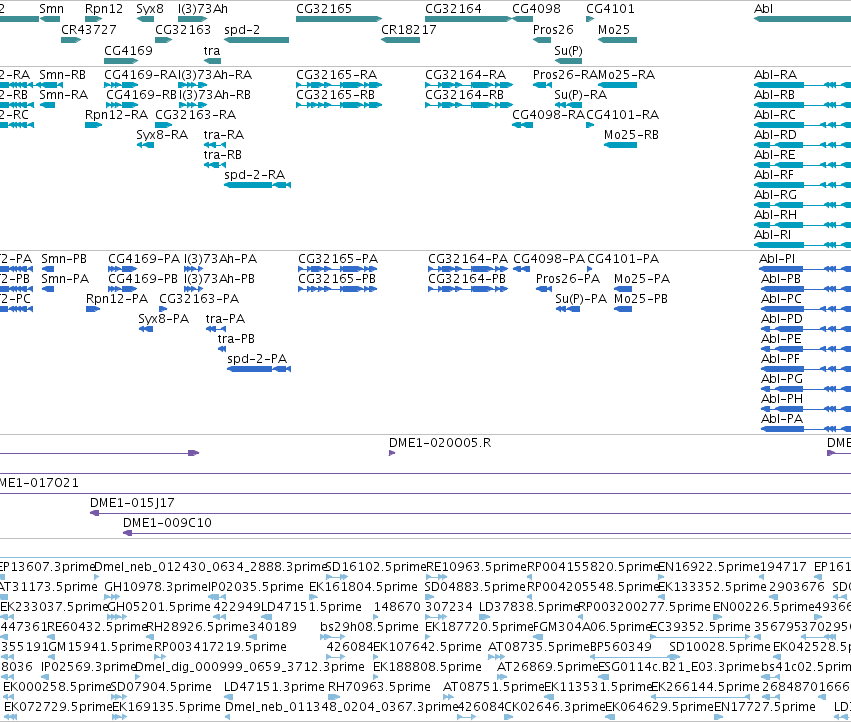Click the CG32163 gene label in gene track
This screenshot has width=851, height=722.
click(x=183, y=29)
